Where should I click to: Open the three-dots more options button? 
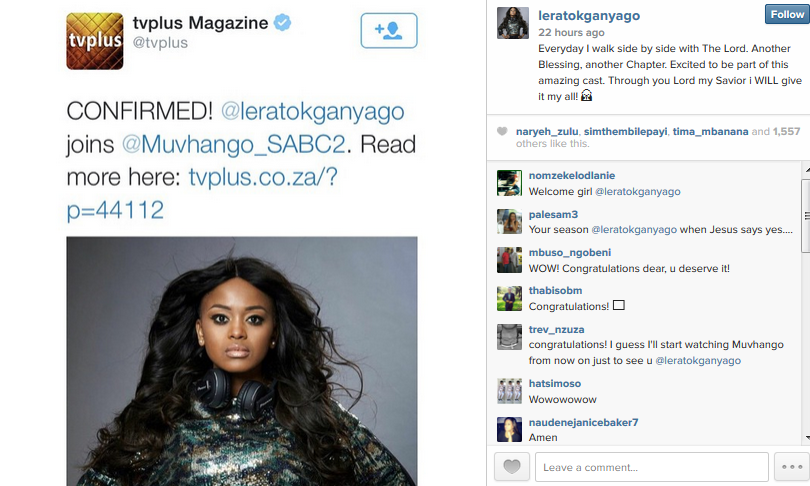pos(792,467)
